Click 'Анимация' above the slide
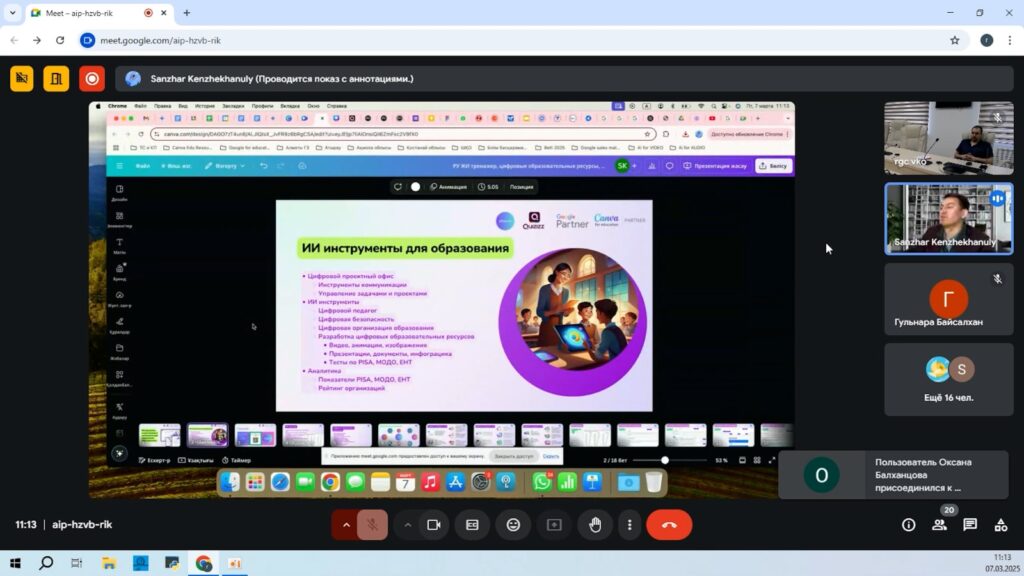The image size is (1024, 576). [x=448, y=187]
